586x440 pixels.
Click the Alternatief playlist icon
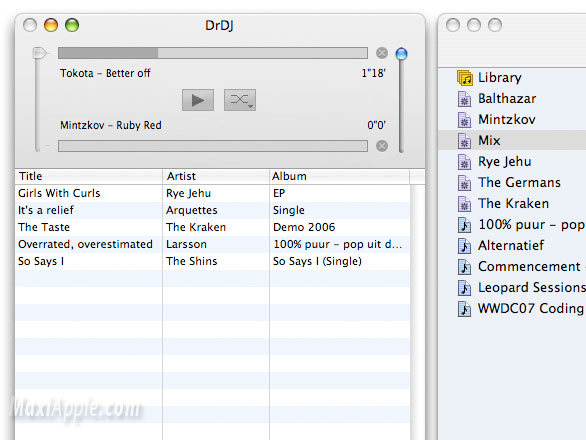(x=464, y=246)
